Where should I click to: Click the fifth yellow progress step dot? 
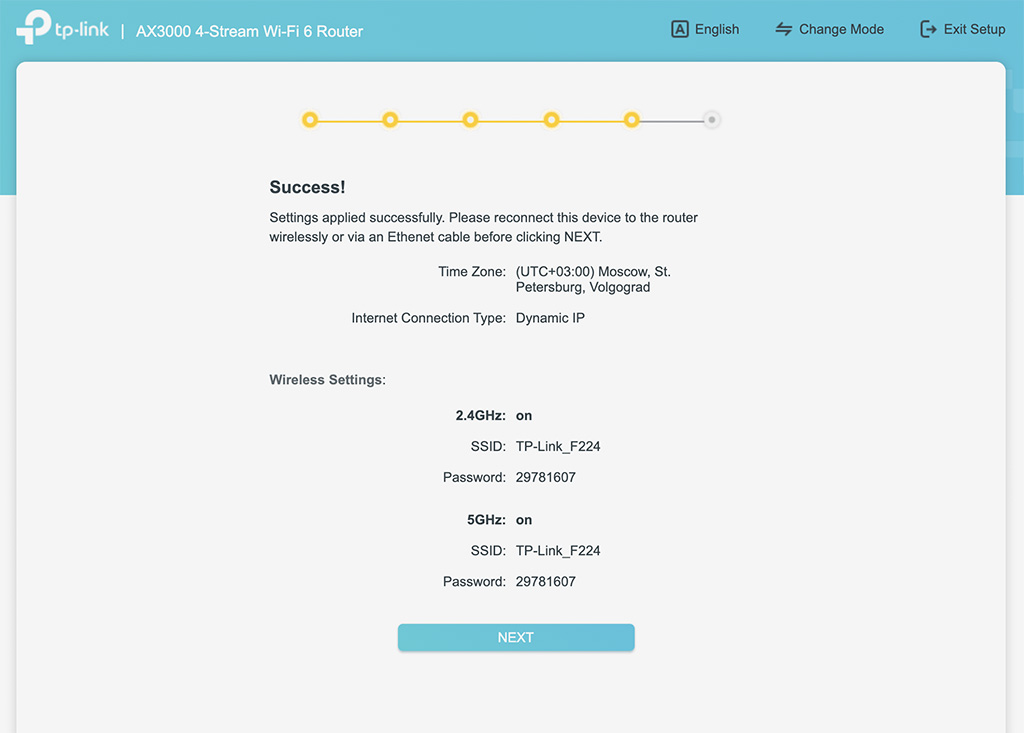632,120
